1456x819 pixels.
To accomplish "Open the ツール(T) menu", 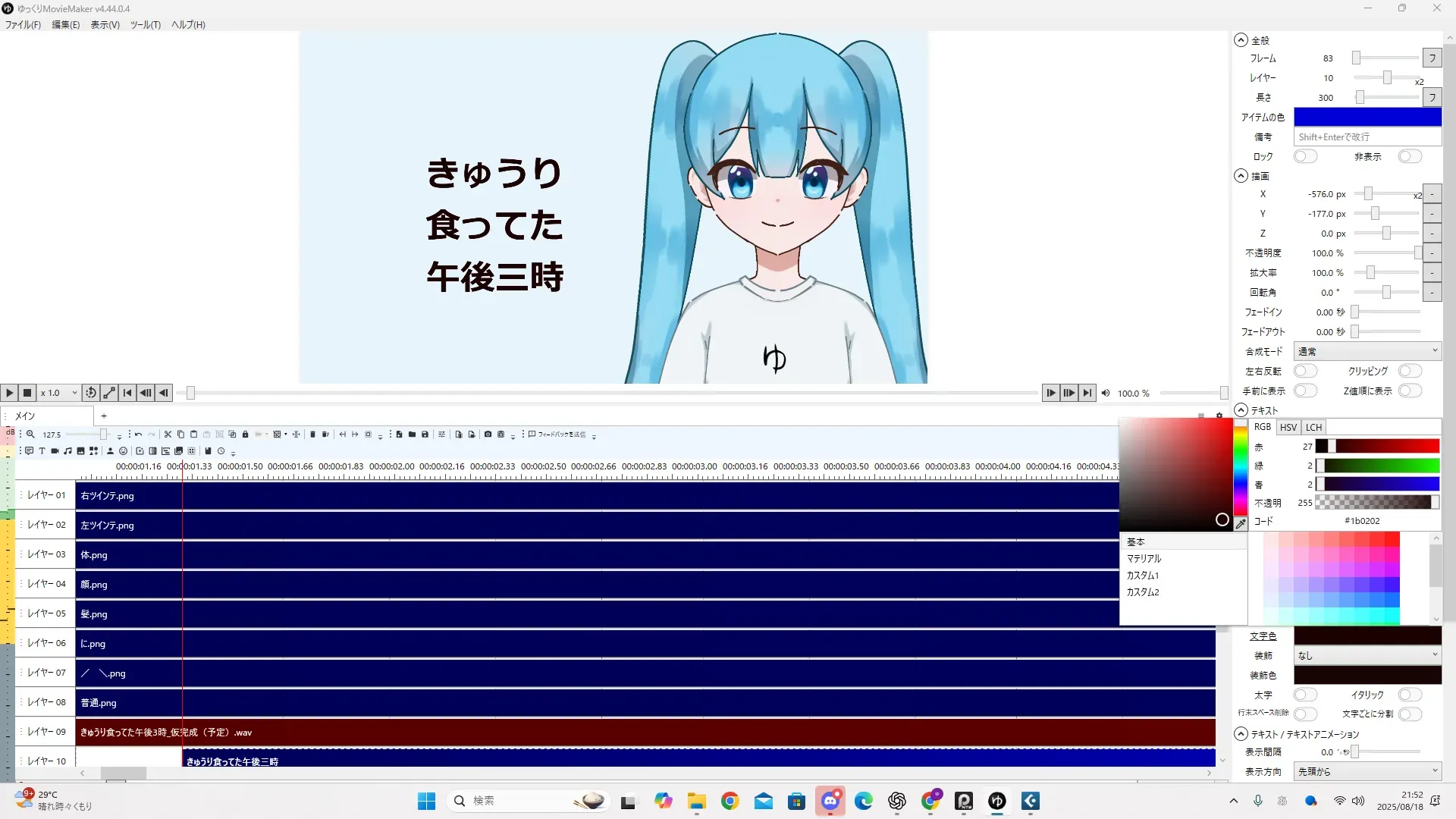I will coord(145,24).
